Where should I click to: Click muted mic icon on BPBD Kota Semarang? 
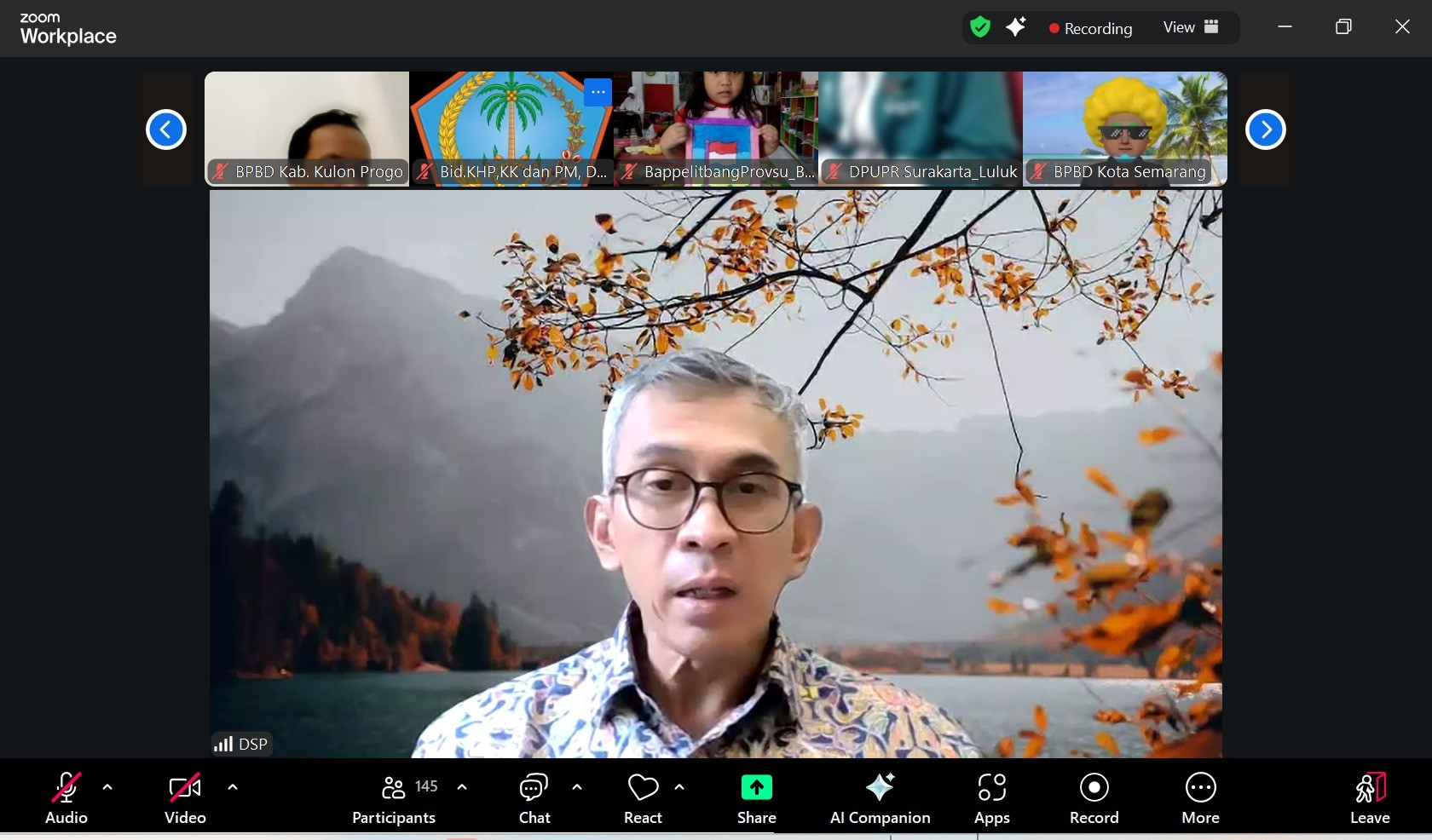tap(1038, 171)
